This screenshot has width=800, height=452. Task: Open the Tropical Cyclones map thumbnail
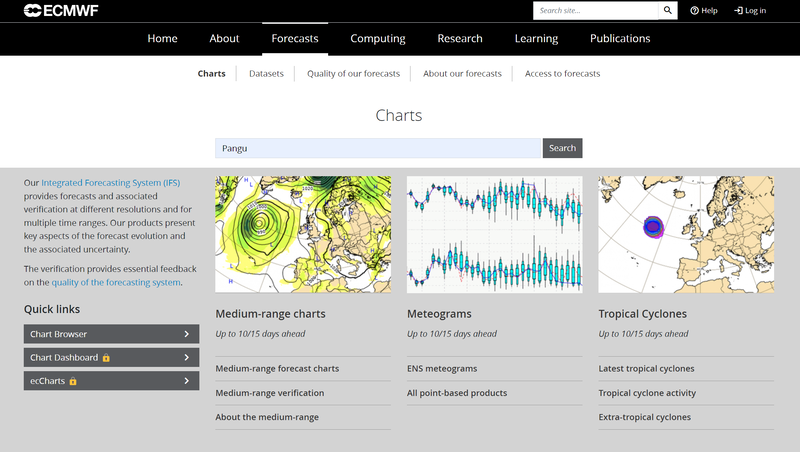click(x=686, y=234)
